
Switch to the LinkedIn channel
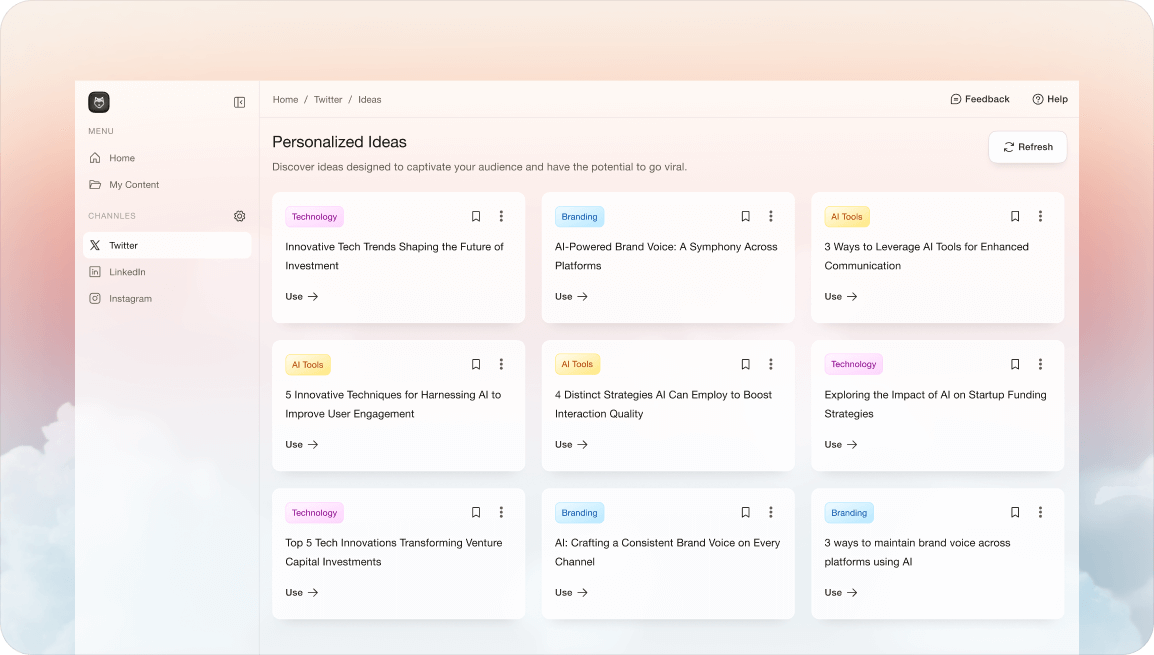click(x=127, y=272)
